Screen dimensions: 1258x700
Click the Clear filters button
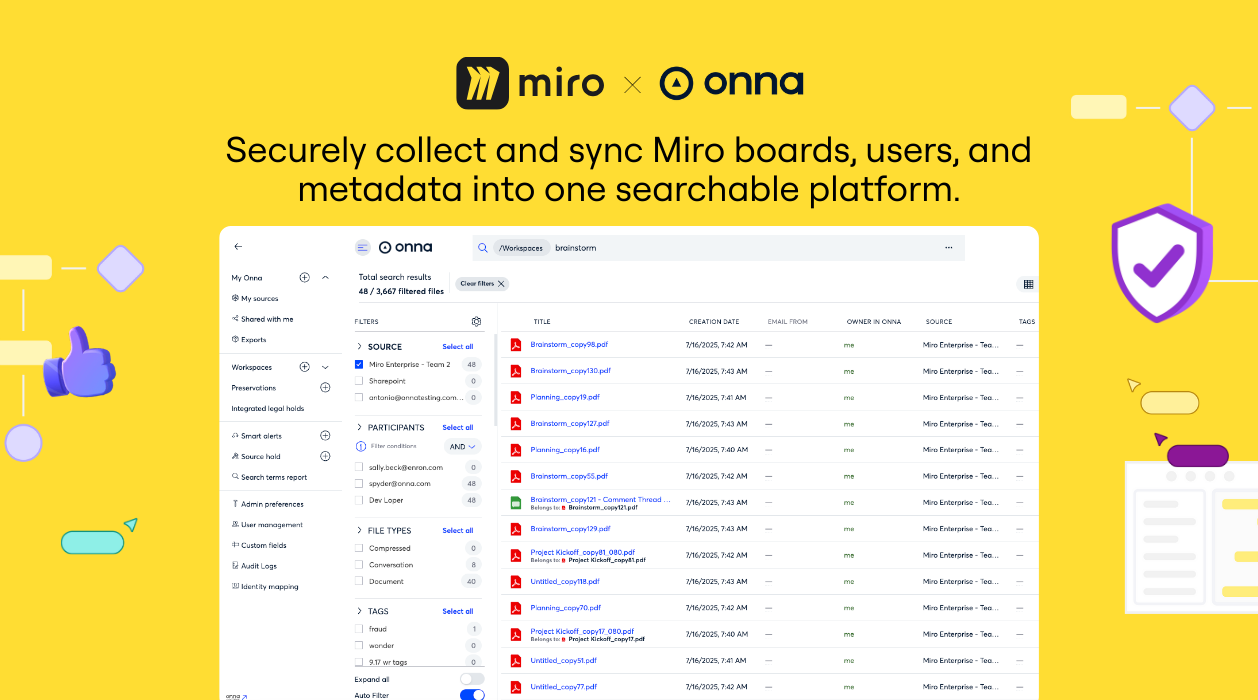click(483, 284)
